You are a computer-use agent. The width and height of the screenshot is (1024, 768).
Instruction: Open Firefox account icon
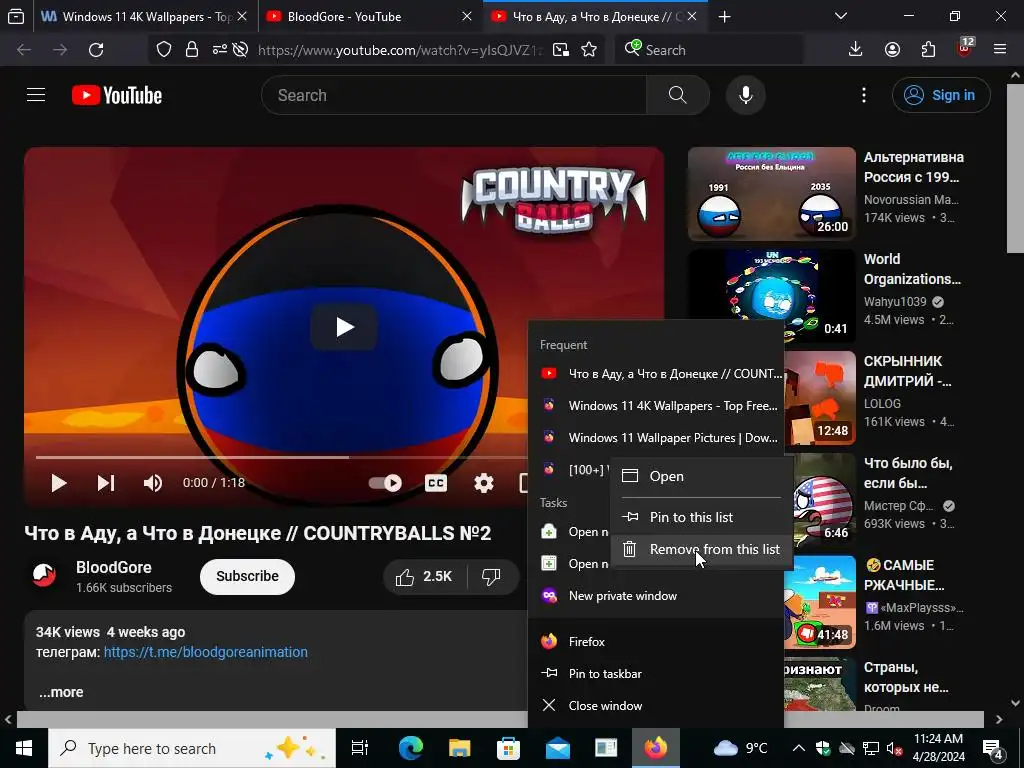pyautogui.click(x=892, y=50)
